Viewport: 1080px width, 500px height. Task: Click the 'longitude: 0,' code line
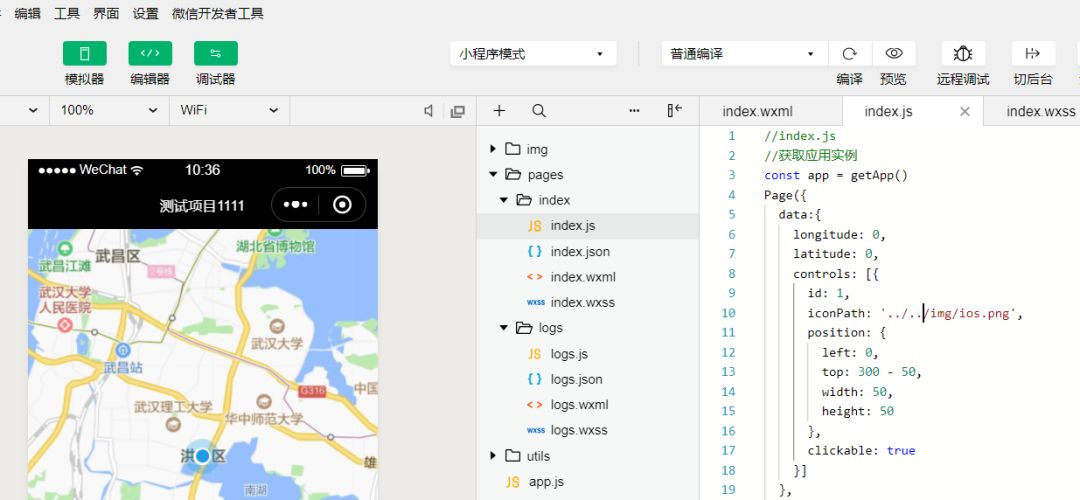point(839,234)
